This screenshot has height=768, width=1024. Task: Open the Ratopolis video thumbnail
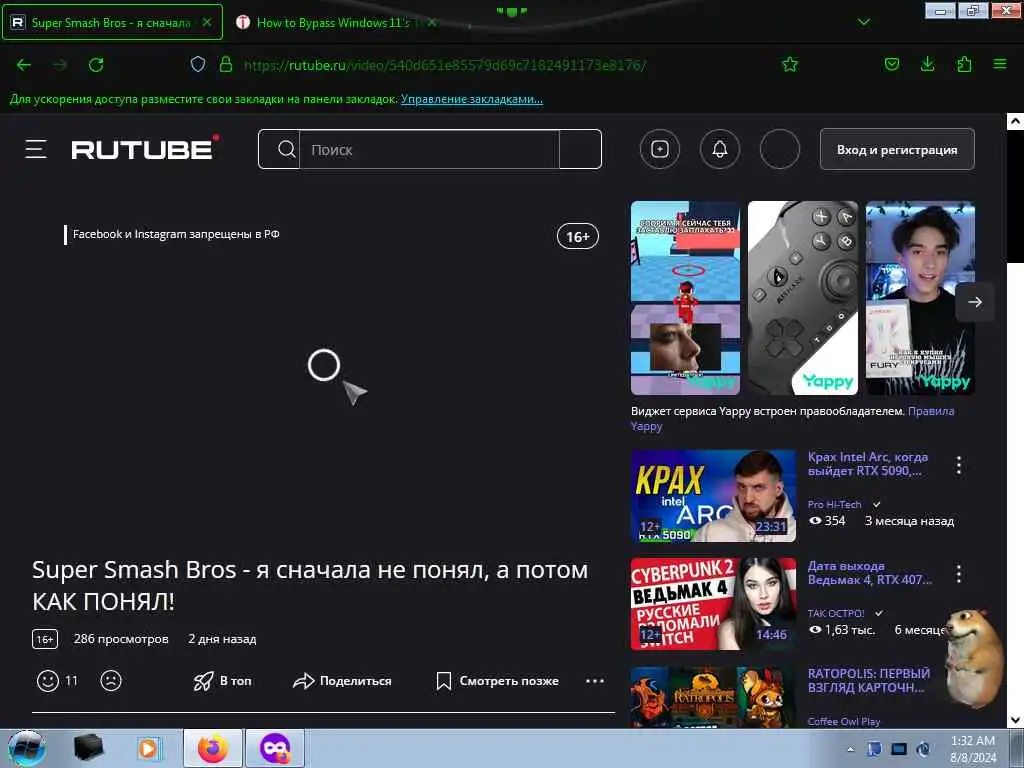click(713, 697)
